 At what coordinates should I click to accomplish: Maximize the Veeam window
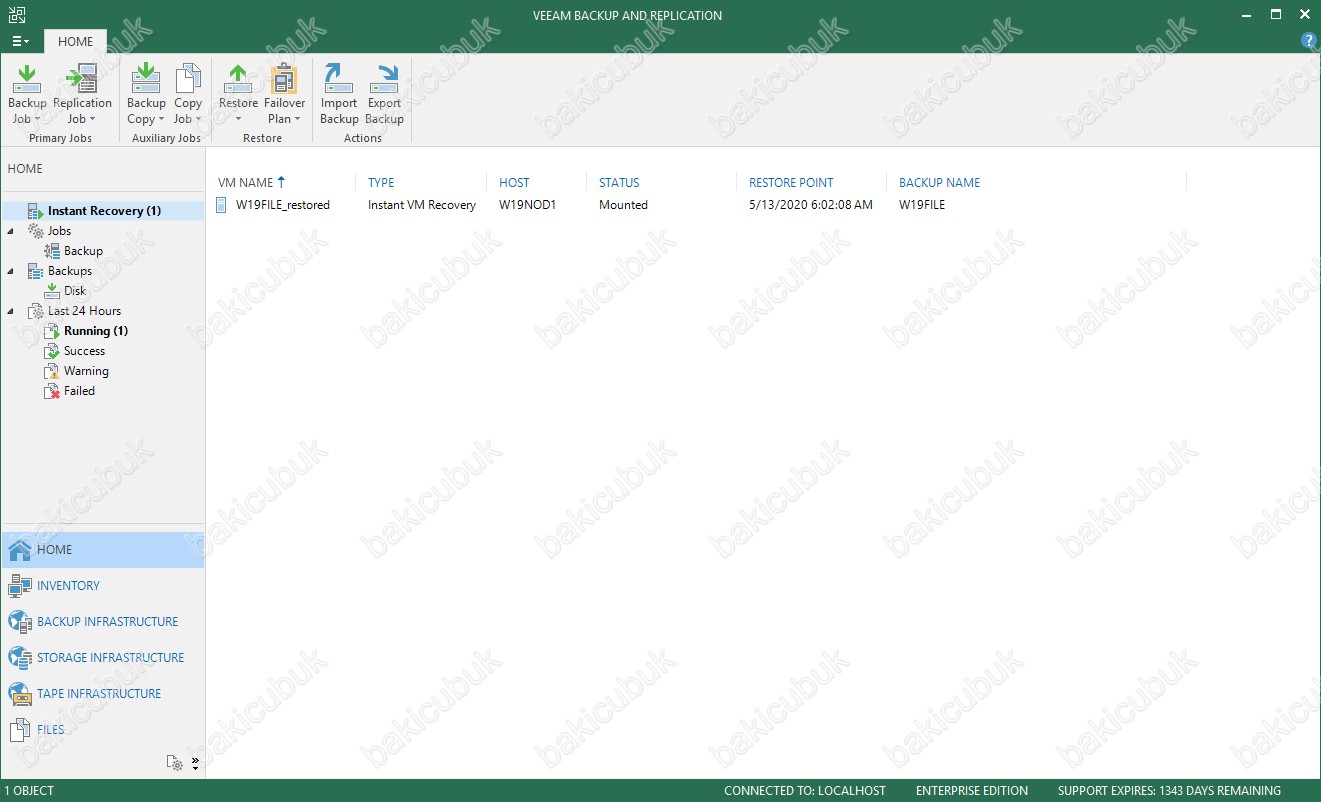click(x=1276, y=14)
